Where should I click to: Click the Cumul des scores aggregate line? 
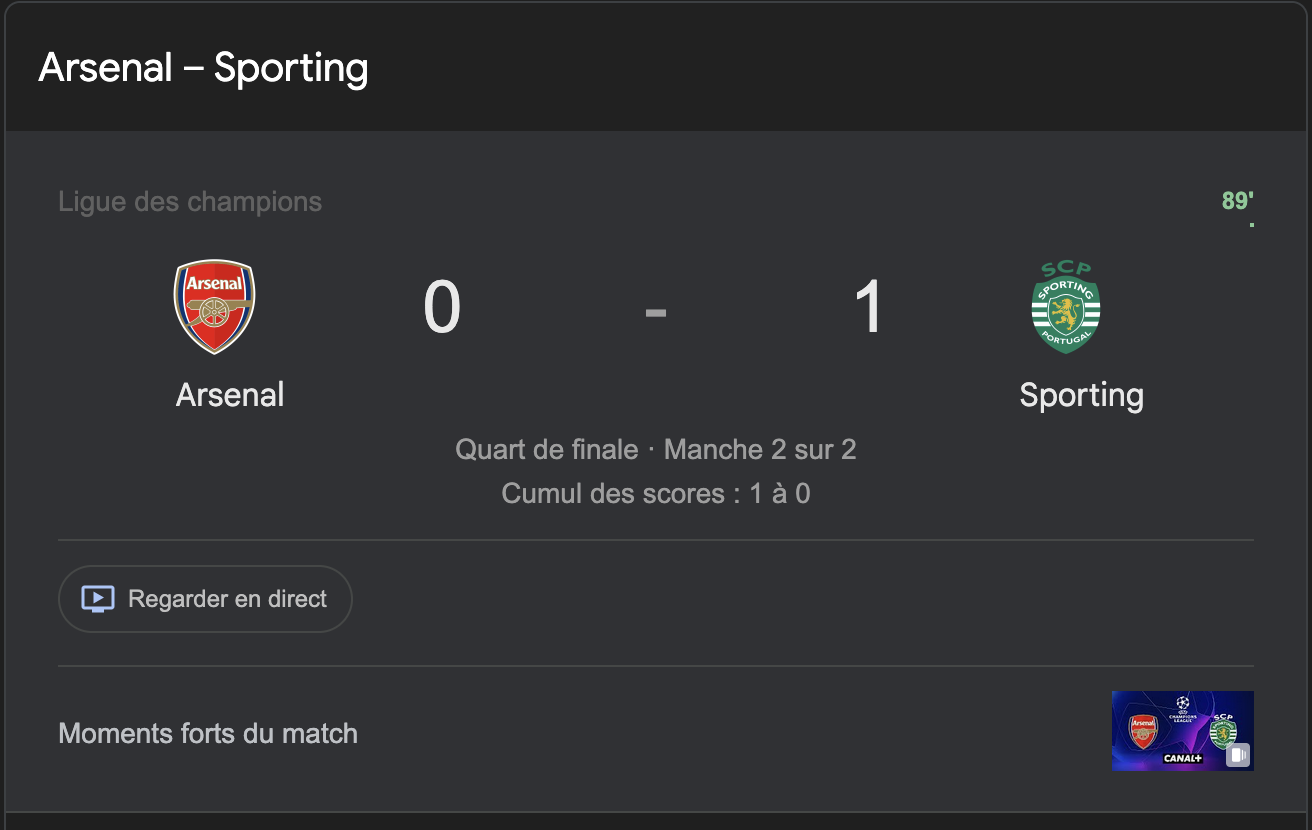click(655, 493)
